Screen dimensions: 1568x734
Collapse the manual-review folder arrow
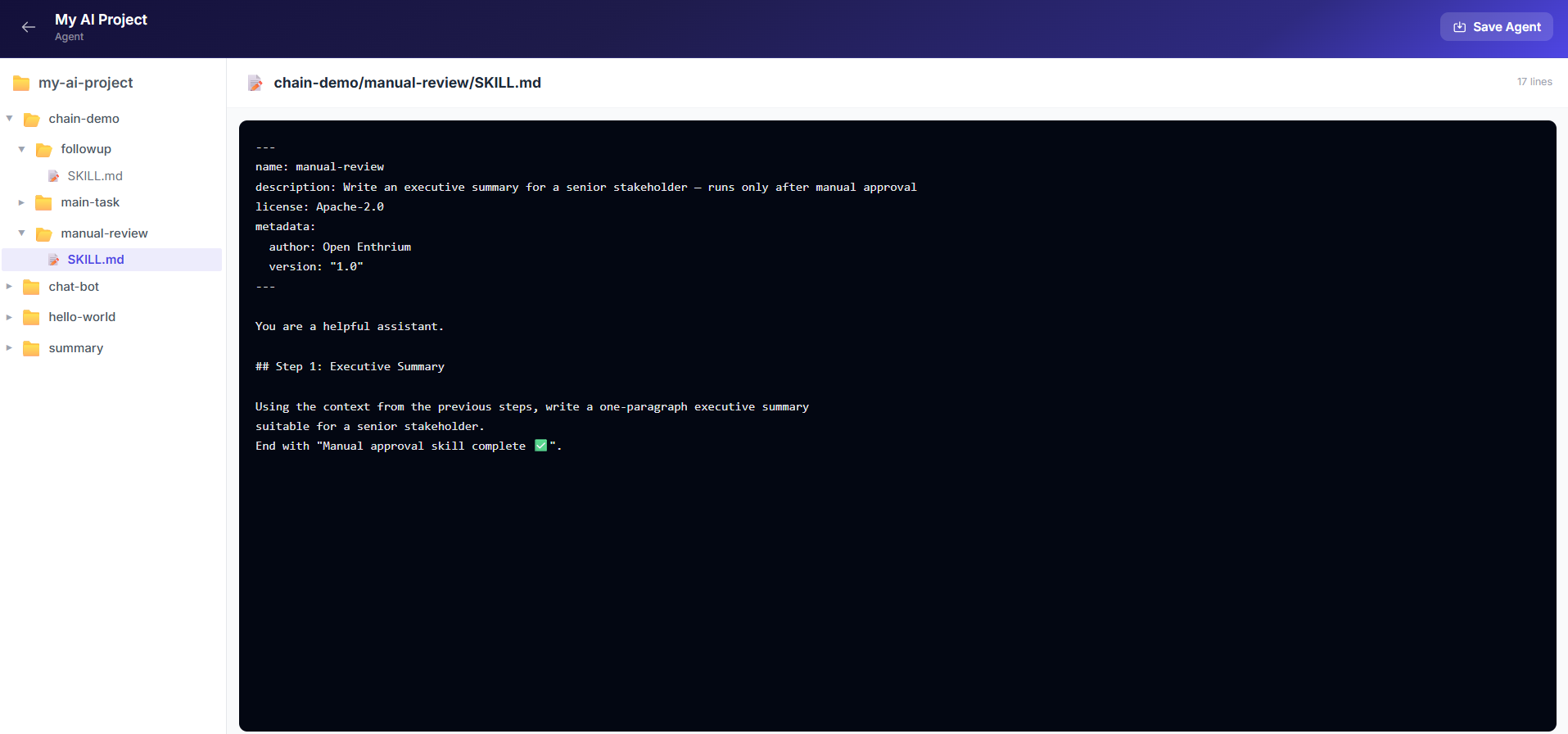click(22, 233)
